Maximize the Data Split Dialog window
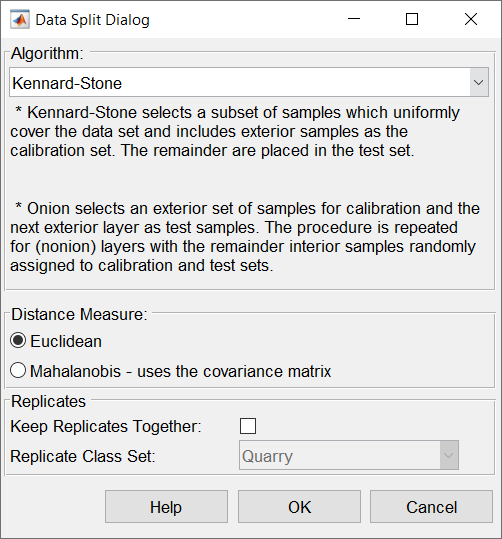The height and width of the screenshot is (539, 502). pos(412,19)
